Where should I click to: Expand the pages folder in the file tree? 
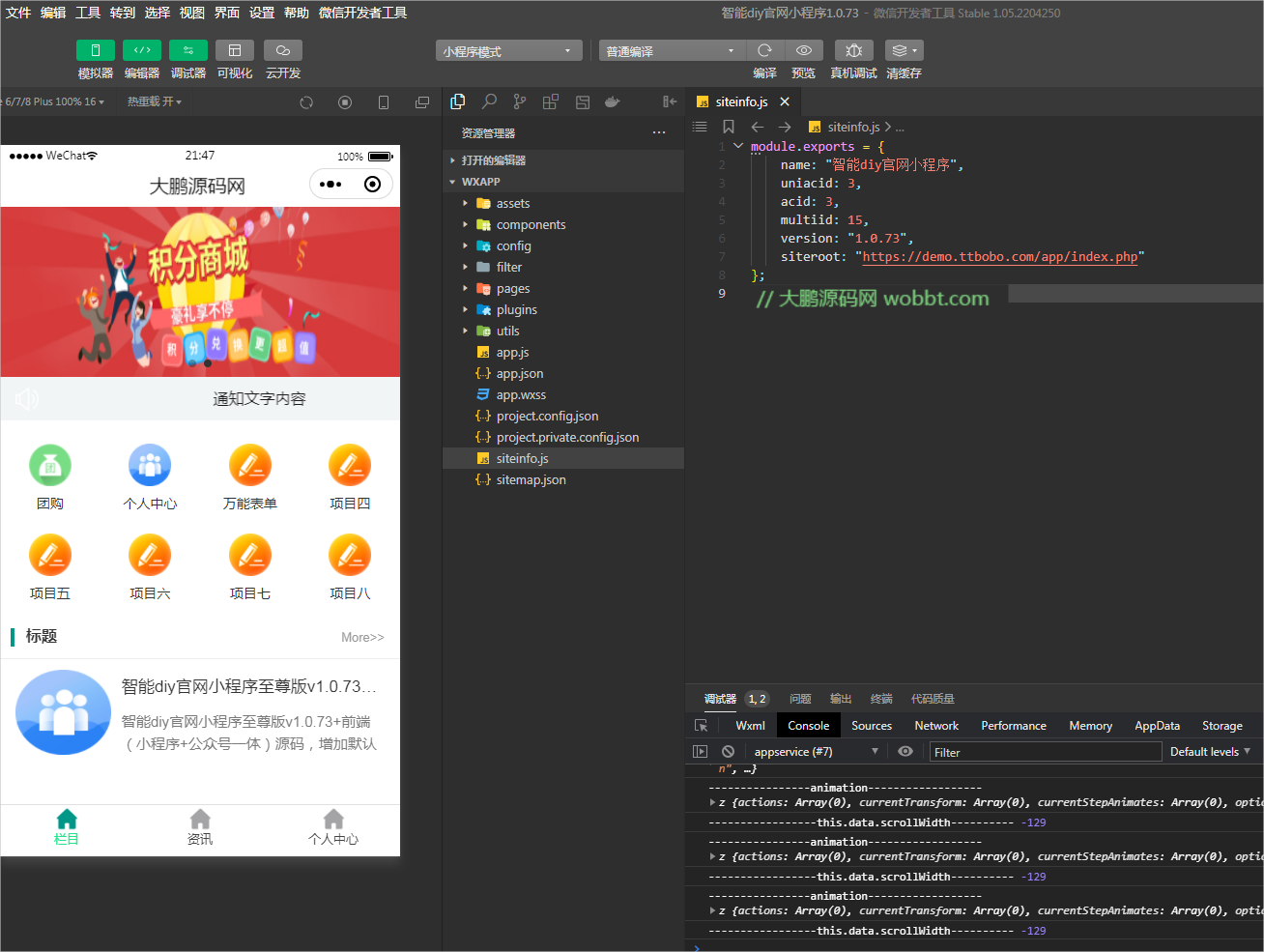[465, 288]
